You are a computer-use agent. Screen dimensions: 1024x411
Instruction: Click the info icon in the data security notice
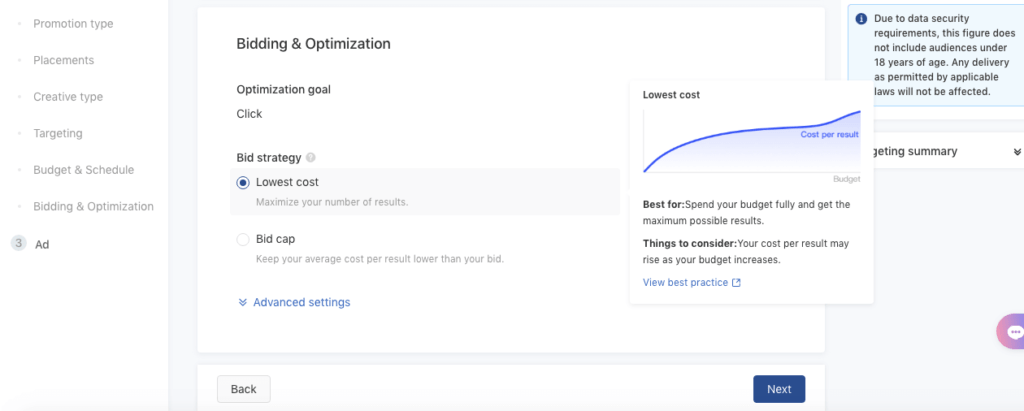862,18
